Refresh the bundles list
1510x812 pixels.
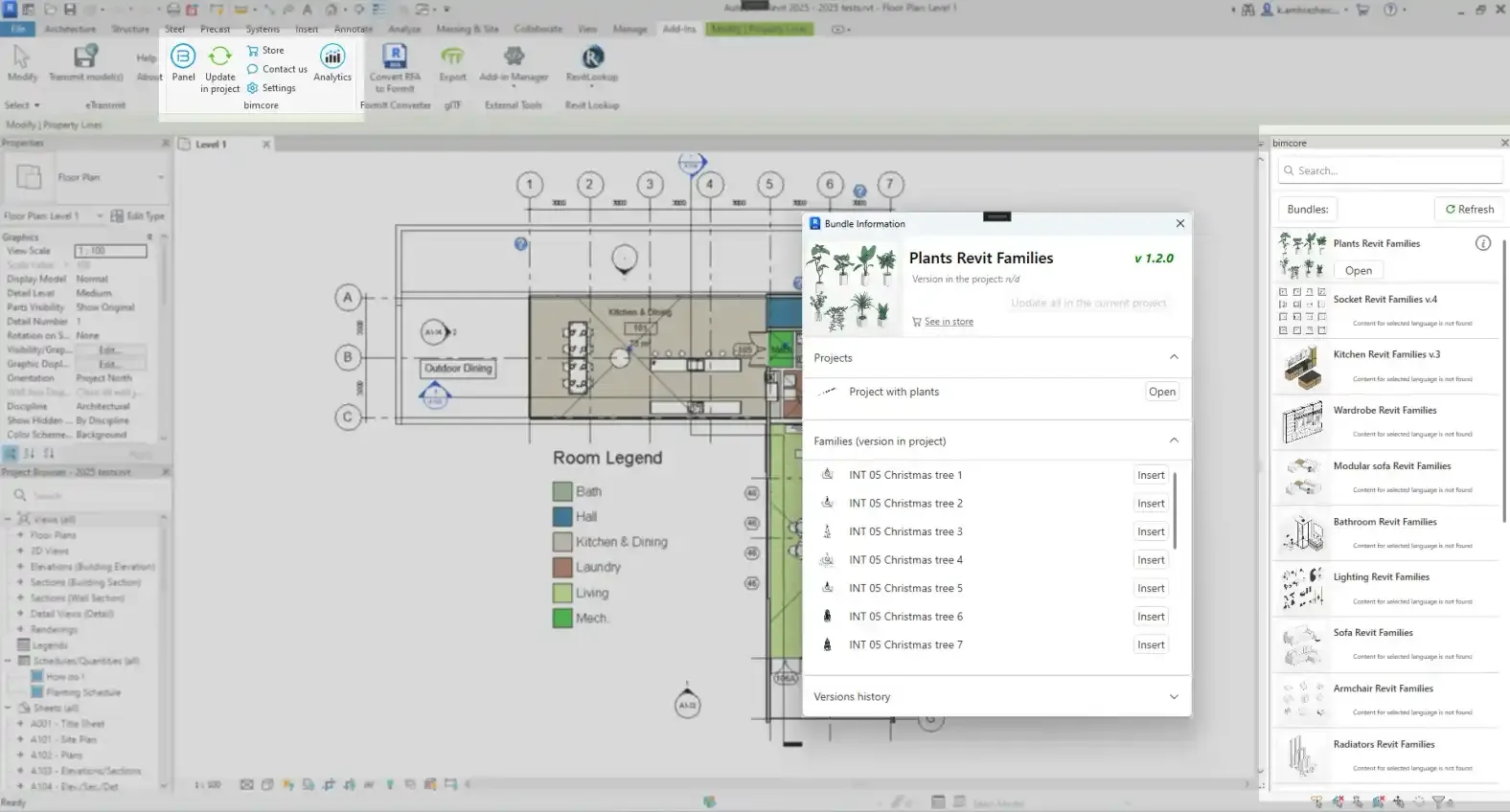[1470, 209]
